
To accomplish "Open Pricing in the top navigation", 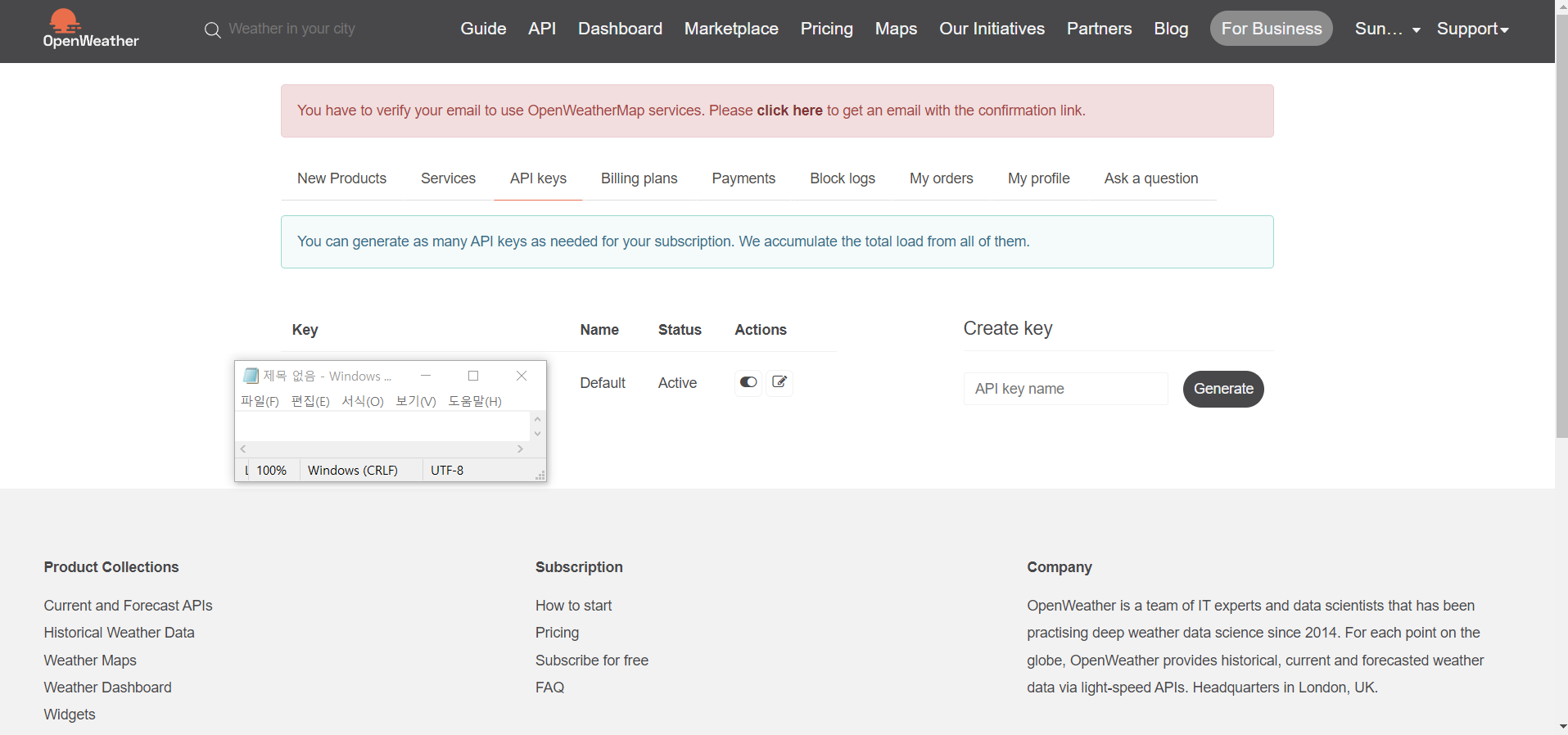I will click(x=826, y=29).
